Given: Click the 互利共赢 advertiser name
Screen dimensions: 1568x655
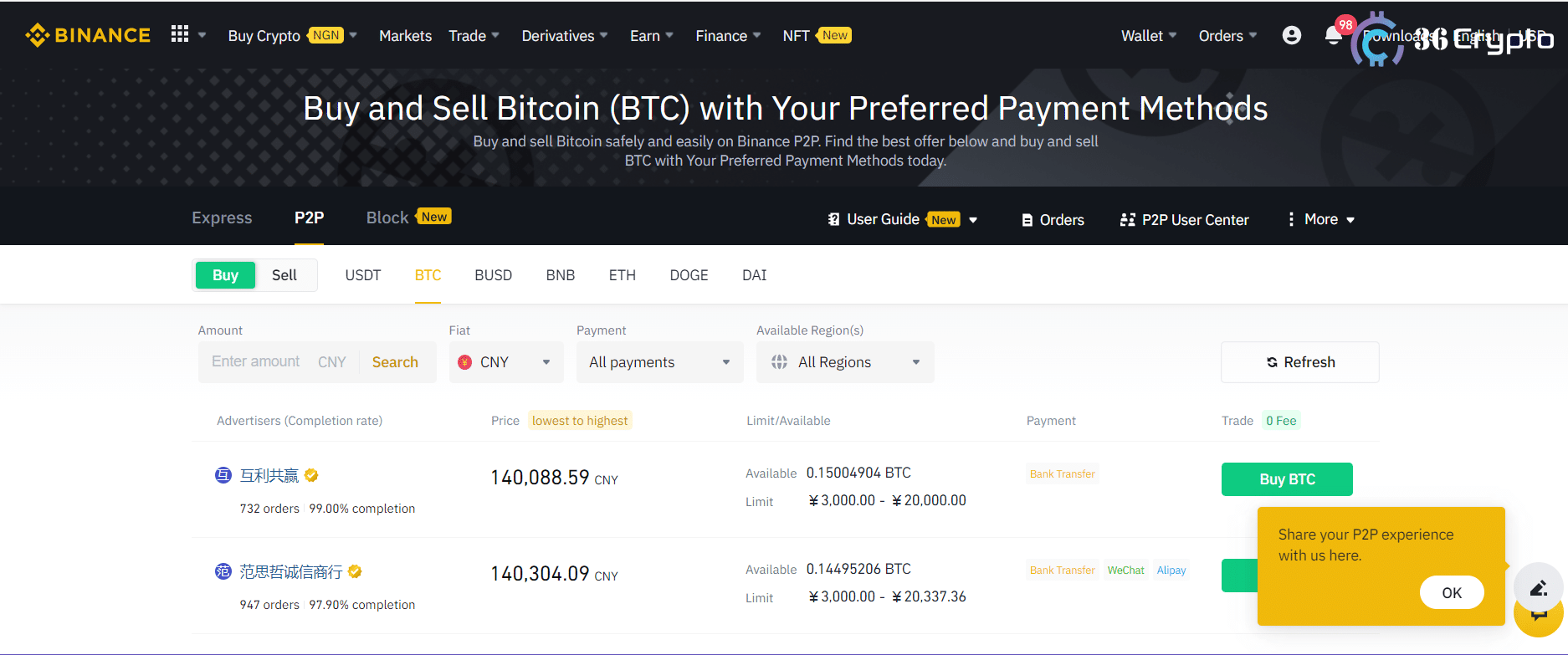Looking at the screenshot, I should click(269, 475).
